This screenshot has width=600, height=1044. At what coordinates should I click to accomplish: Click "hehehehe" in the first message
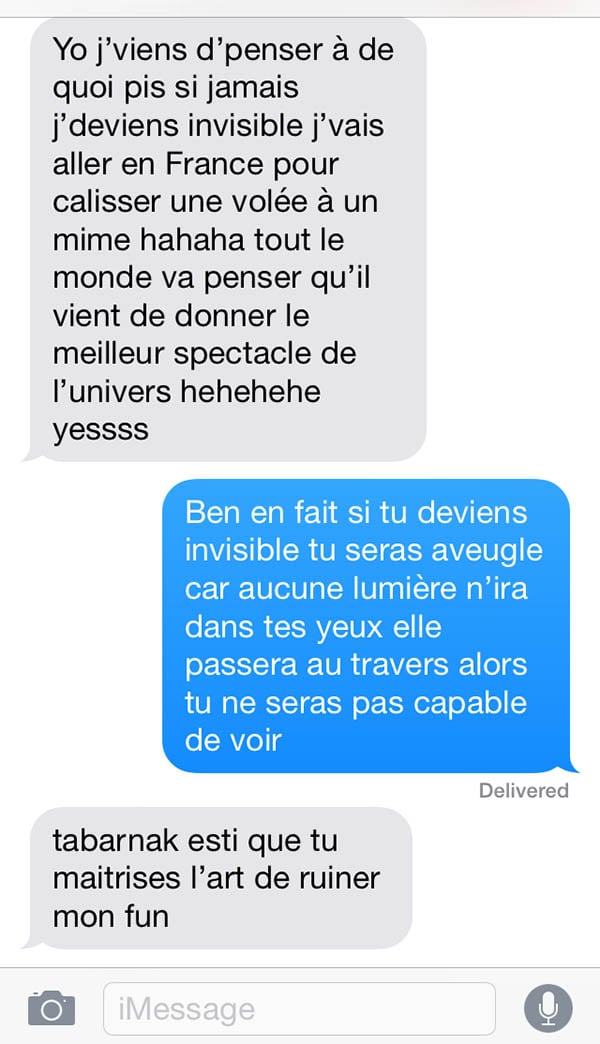click(x=250, y=391)
